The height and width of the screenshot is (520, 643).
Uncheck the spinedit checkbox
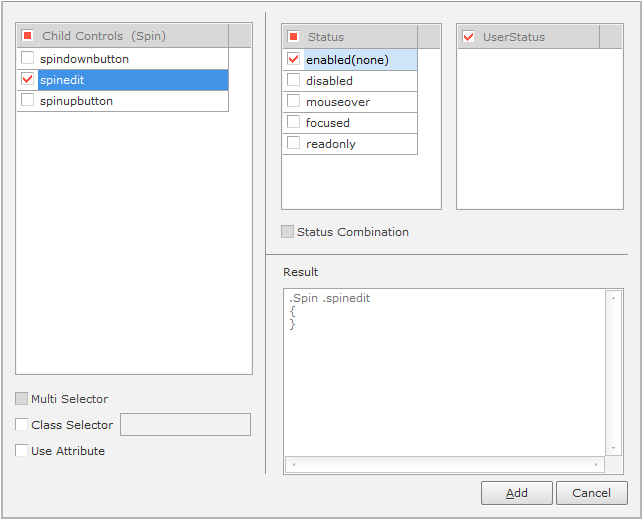point(28,80)
